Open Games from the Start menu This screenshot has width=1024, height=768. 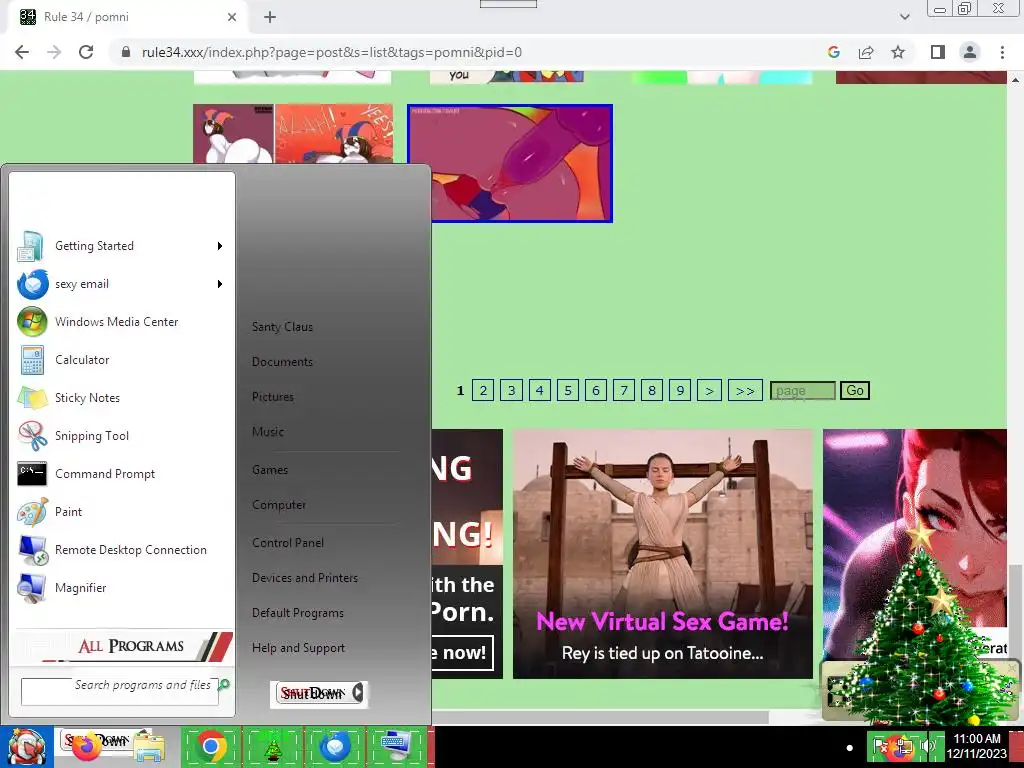[x=270, y=470]
